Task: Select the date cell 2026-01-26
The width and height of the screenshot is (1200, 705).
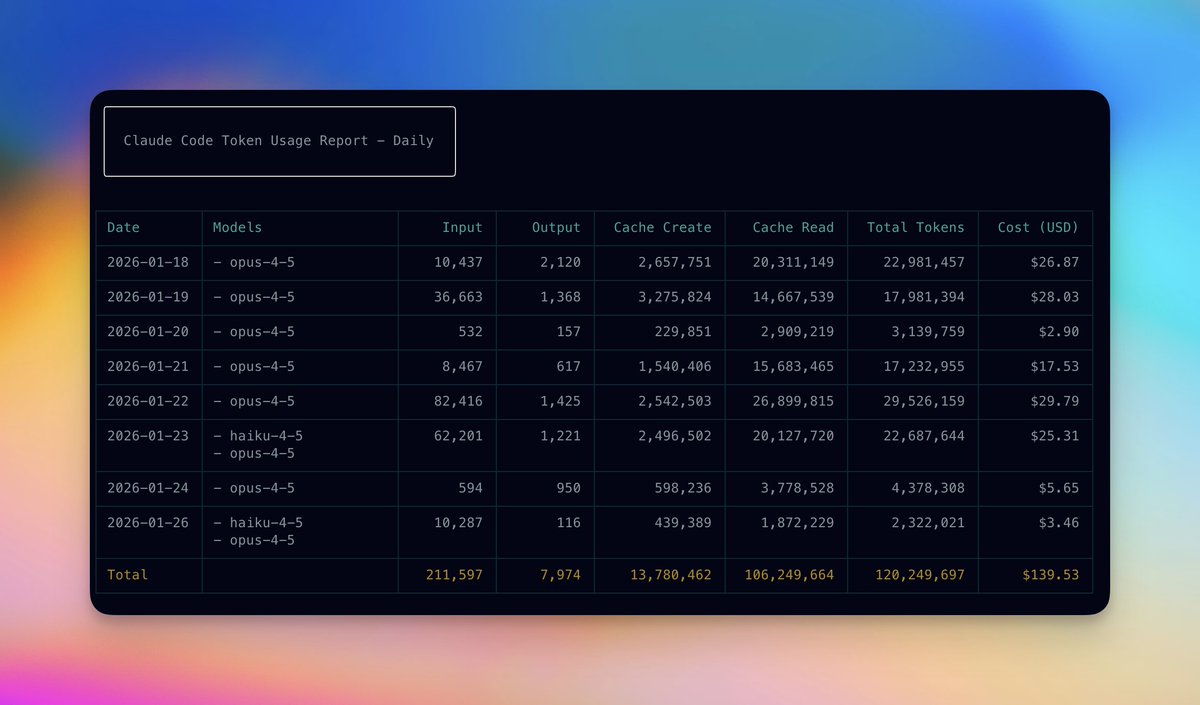Action: pyautogui.click(x=149, y=523)
